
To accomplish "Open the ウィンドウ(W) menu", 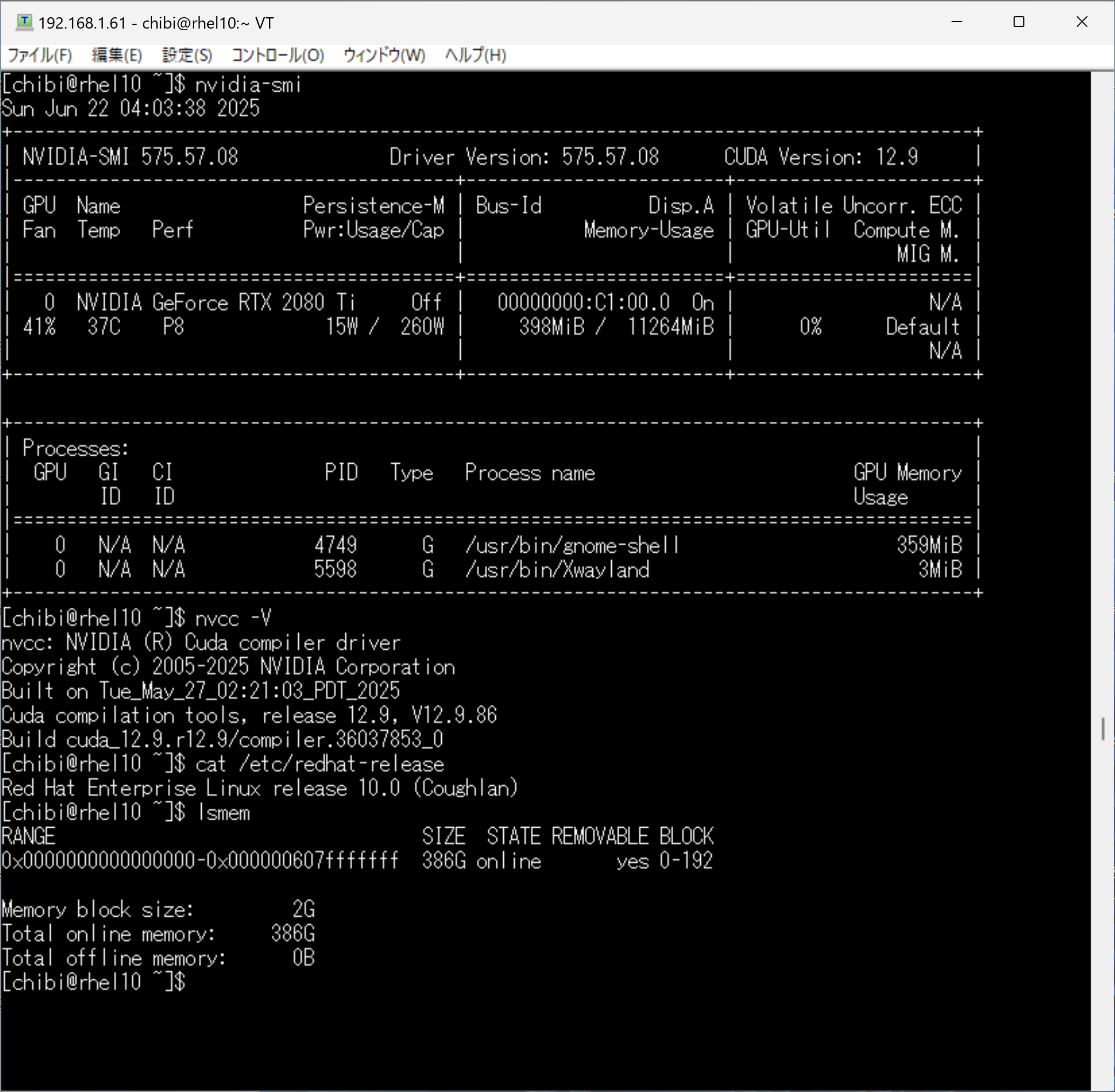I will pyautogui.click(x=384, y=56).
